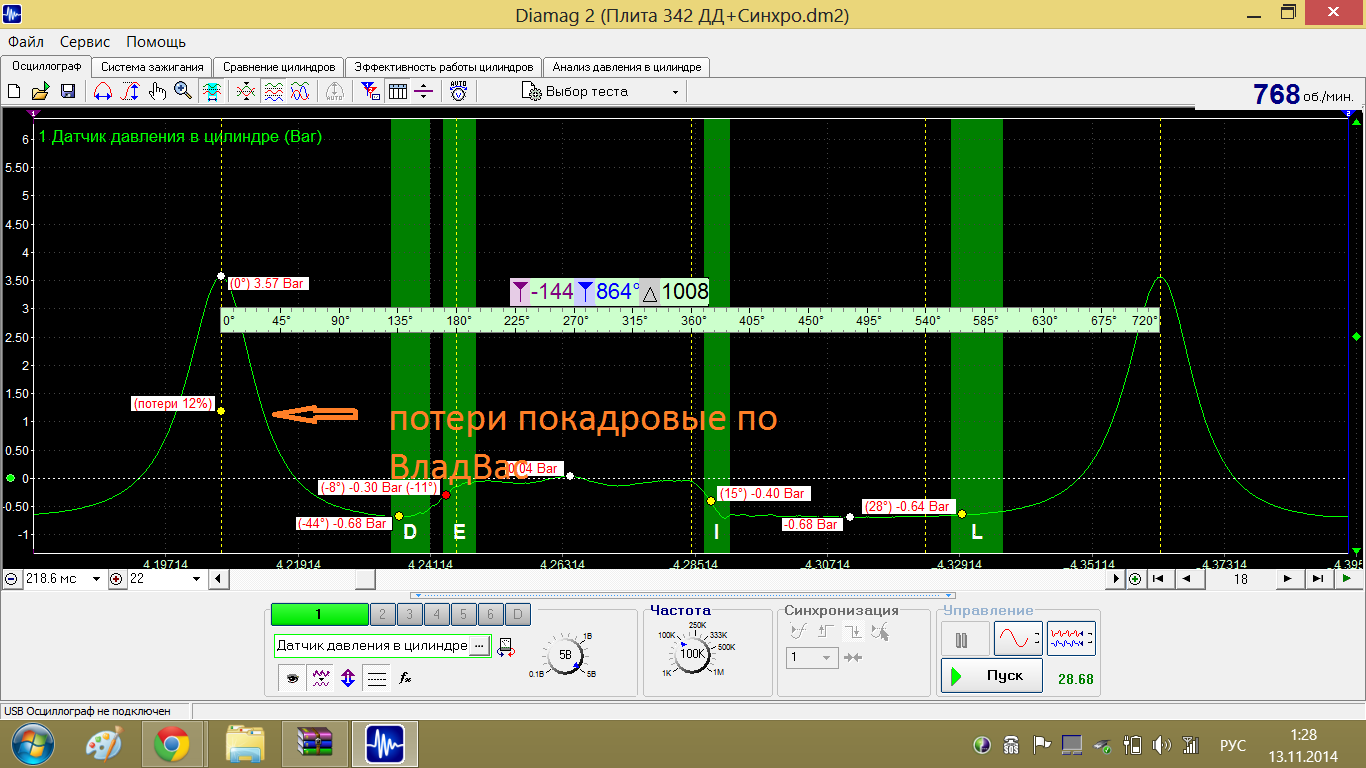Click the Датчик давления в цилиндре sensor field
The image size is (1366, 768).
click(x=372, y=646)
